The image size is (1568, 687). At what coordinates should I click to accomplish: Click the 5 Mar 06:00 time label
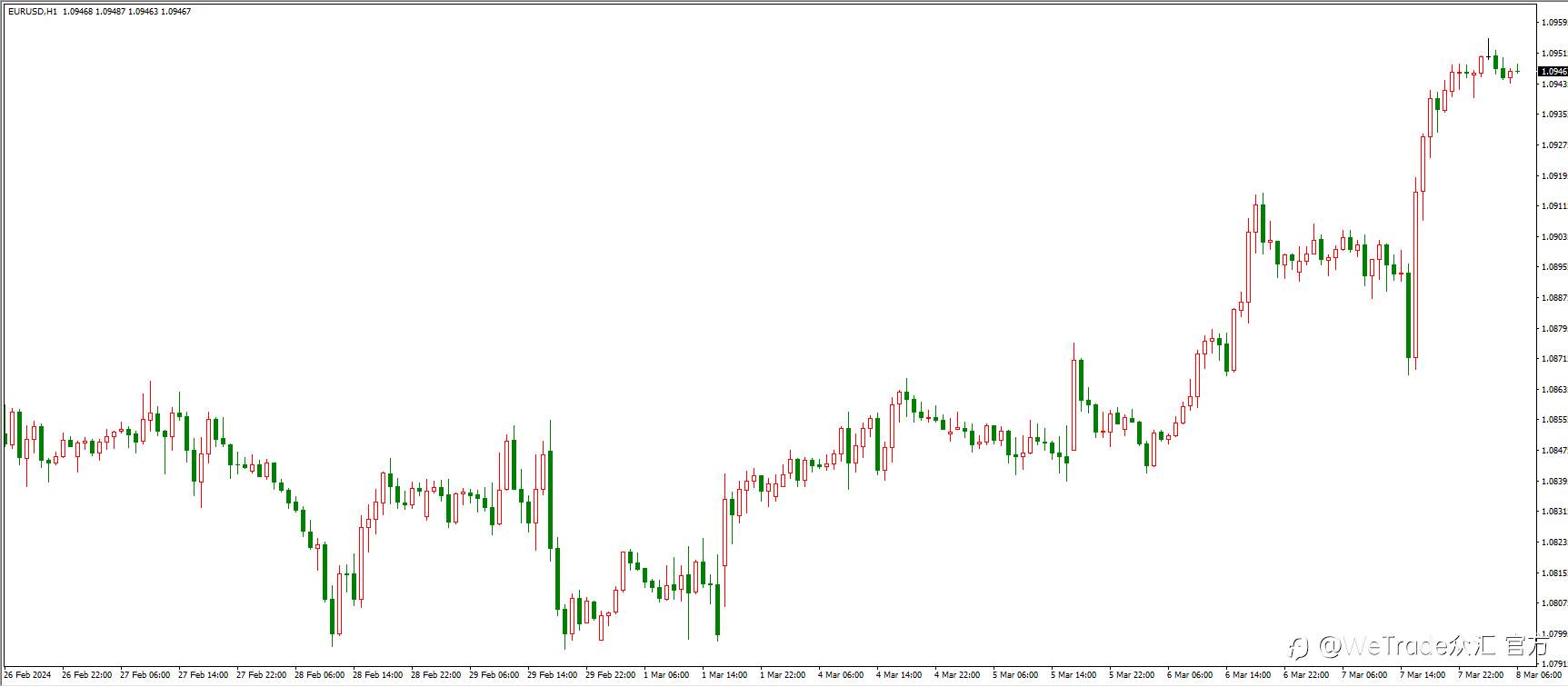(x=1015, y=675)
